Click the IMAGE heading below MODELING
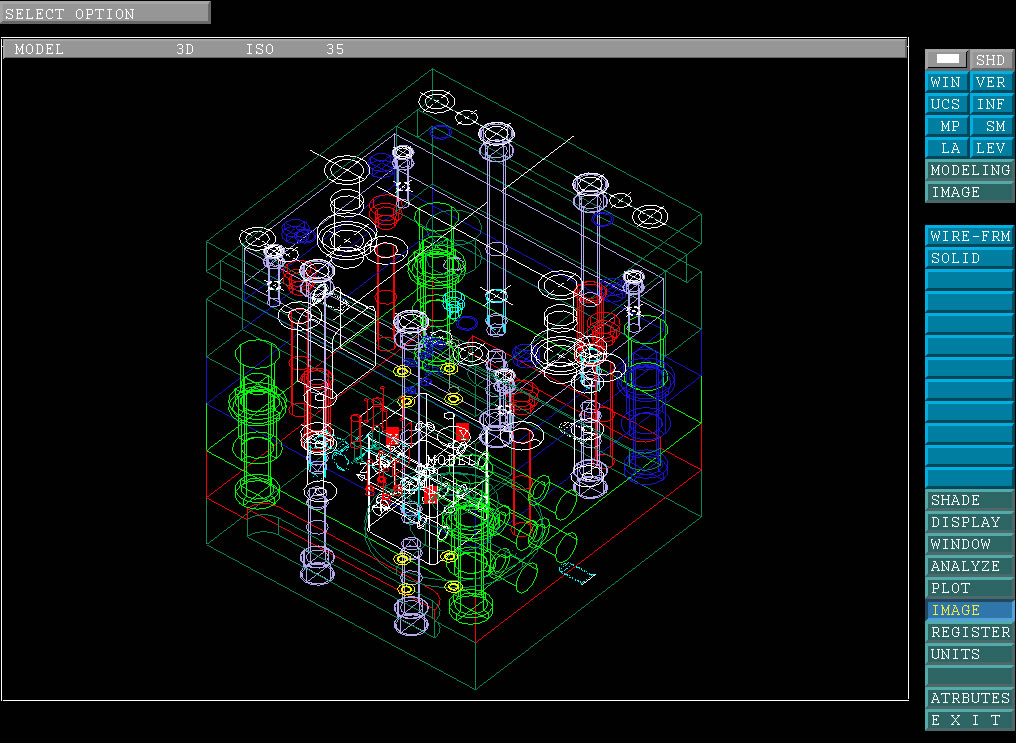Screen dimensions: 1016x743 pos(969,192)
